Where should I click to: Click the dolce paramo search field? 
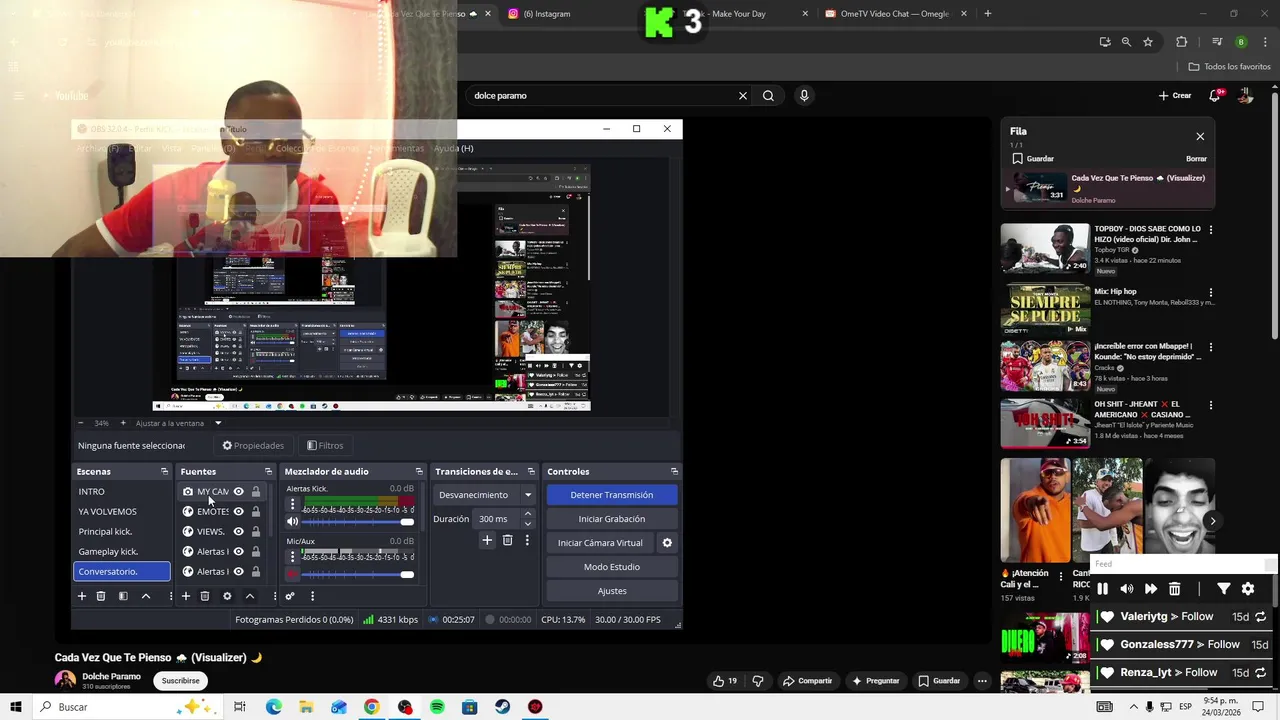click(600, 96)
